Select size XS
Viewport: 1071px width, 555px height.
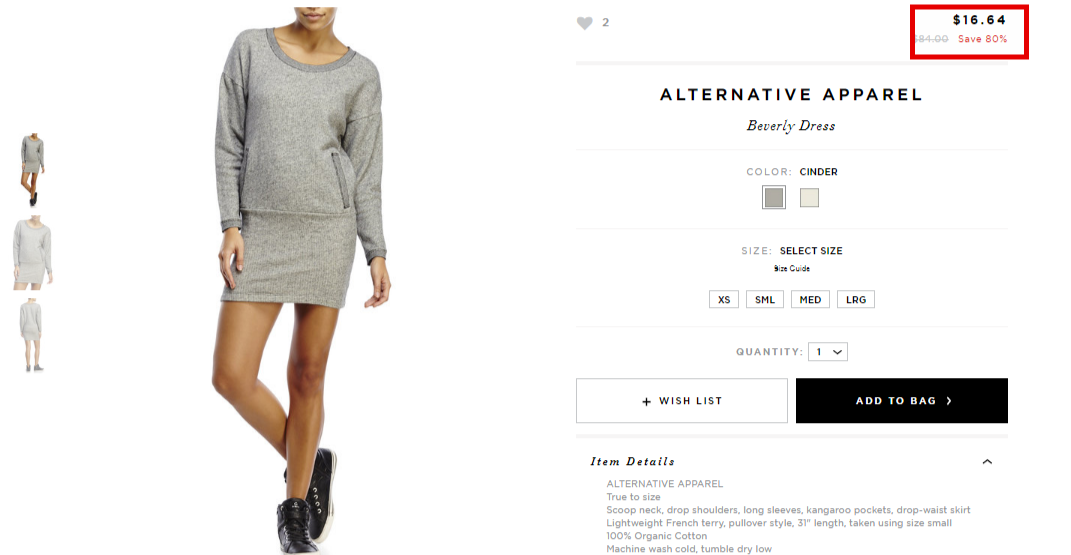tap(724, 300)
